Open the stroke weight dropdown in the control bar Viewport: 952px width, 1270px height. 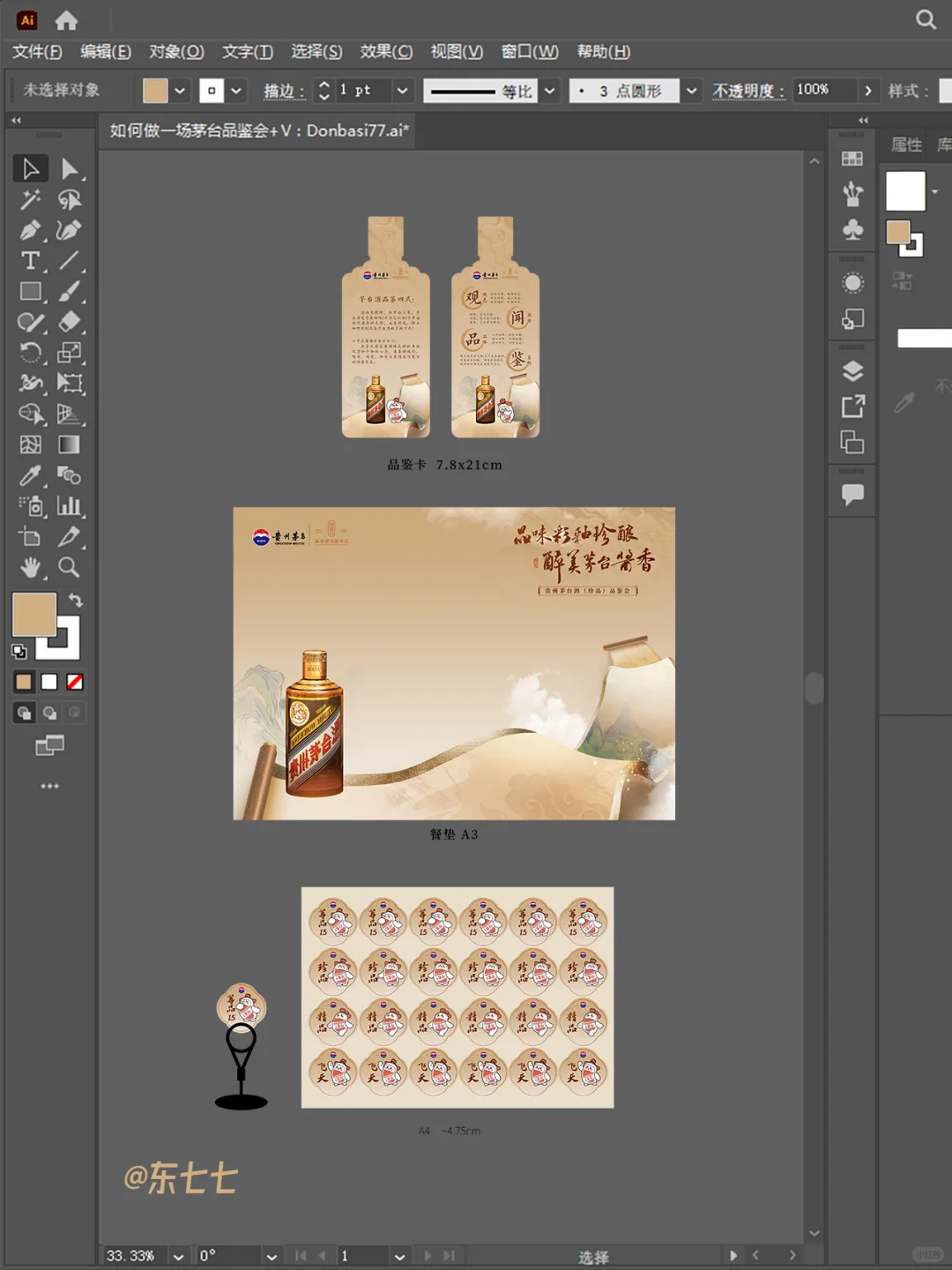[402, 90]
